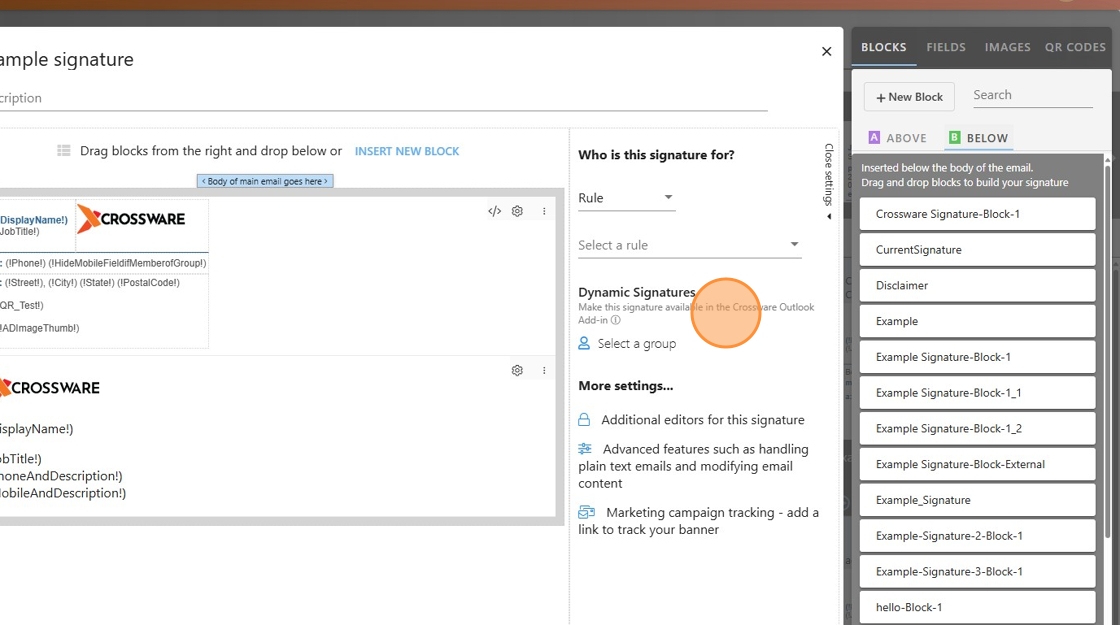Viewport: 1120px width, 625px height.
Task: Click the PostalCode address line text
Action: 149,283
